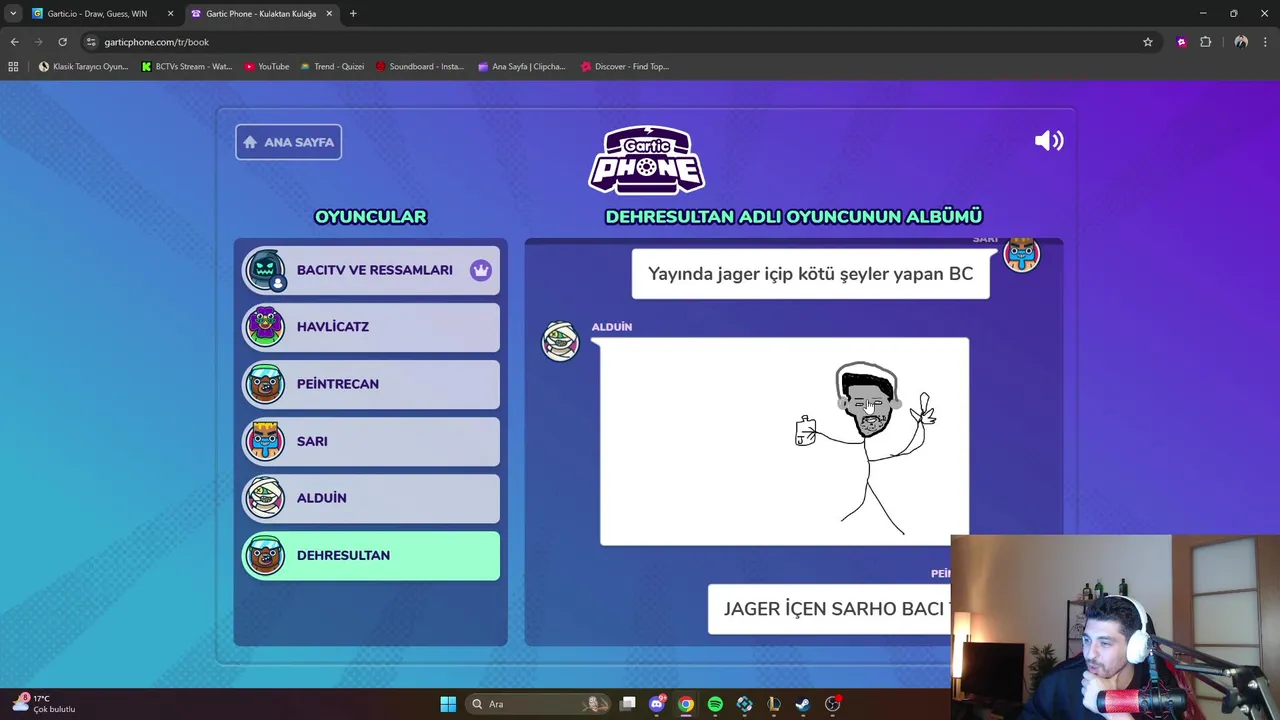This screenshot has width=1280, height=720.
Task: Open League of Legends taskbar icon
Action: pyautogui.click(x=774, y=704)
